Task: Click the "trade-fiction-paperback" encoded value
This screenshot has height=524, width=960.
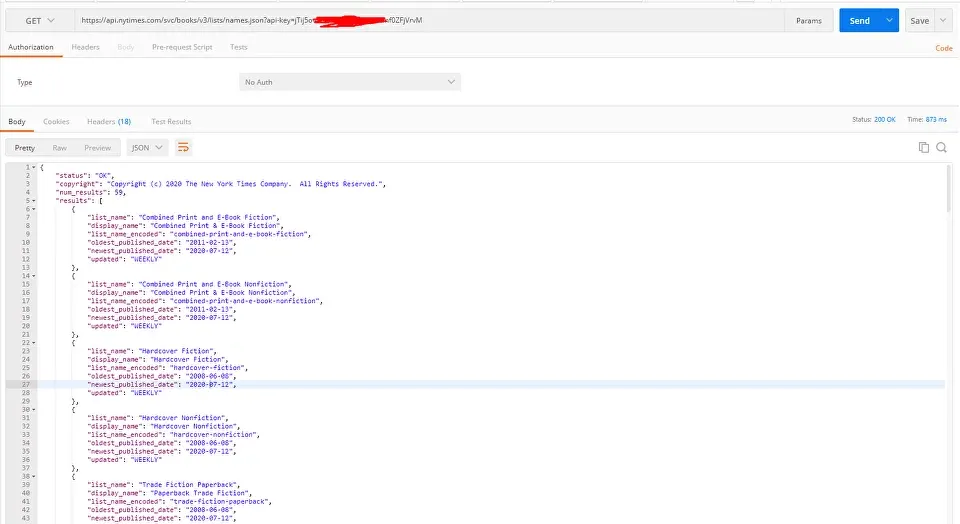Action: pyautogui.click(x=220, y=501)
